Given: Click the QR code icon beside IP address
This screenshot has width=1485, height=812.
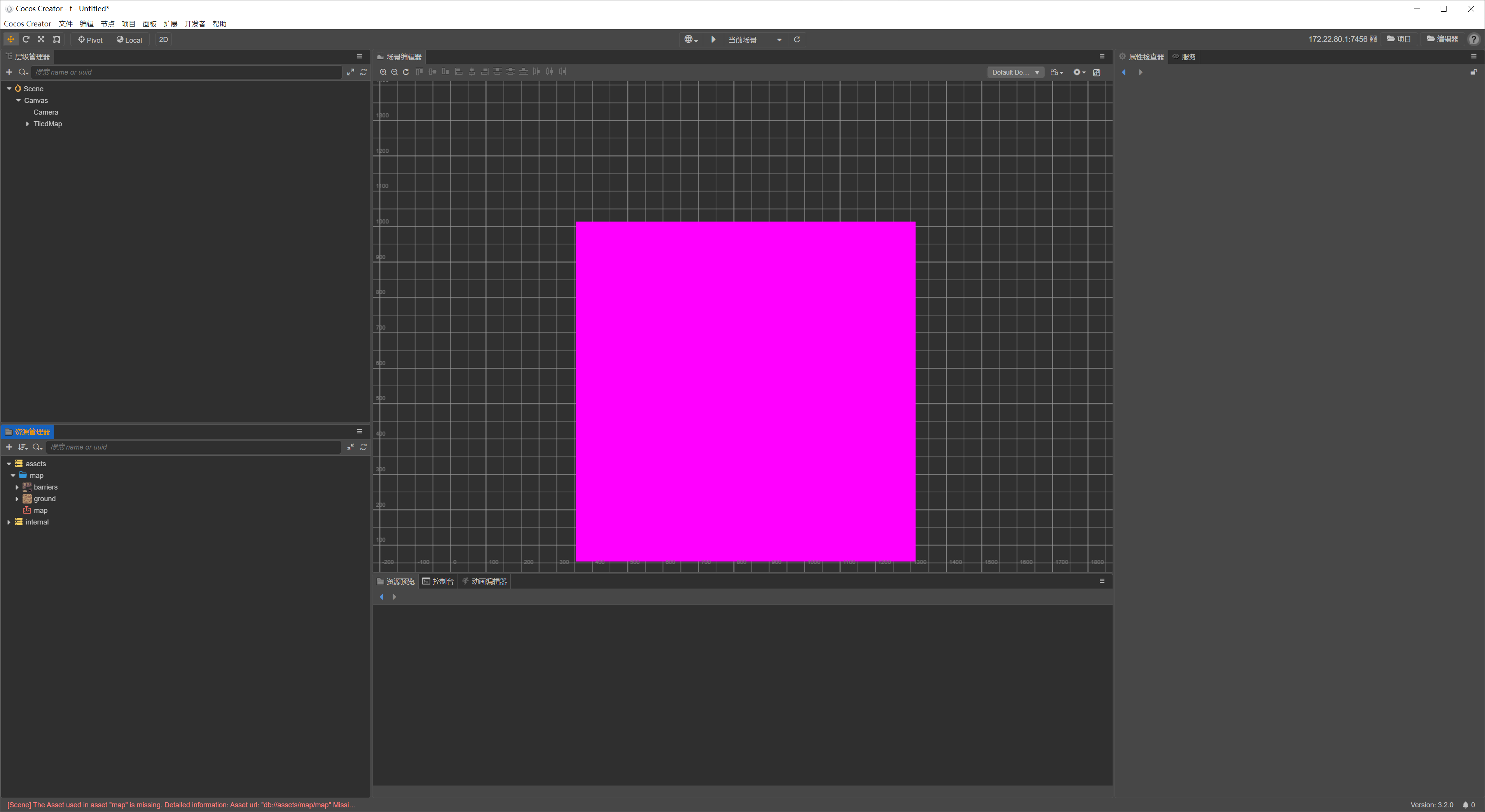Looking at the screenshot, I should click(1373, 39).
